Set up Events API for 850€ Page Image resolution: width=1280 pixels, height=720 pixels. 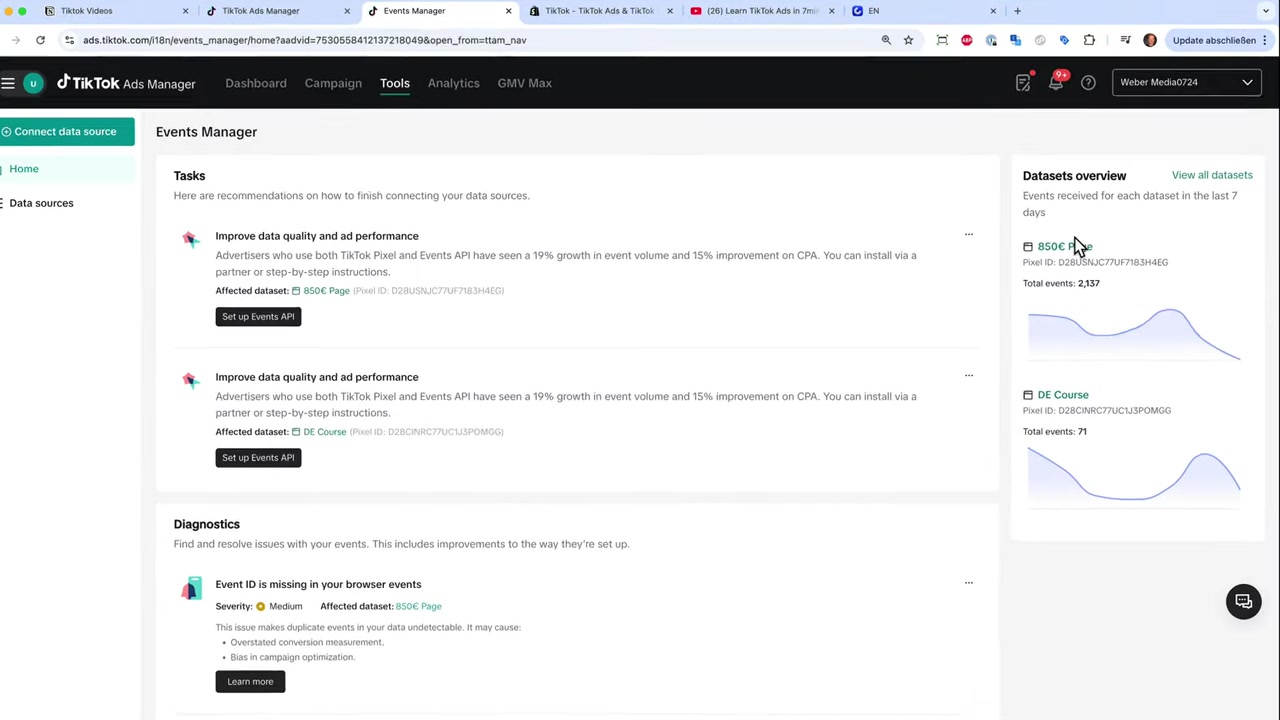[x=258, y=316]
